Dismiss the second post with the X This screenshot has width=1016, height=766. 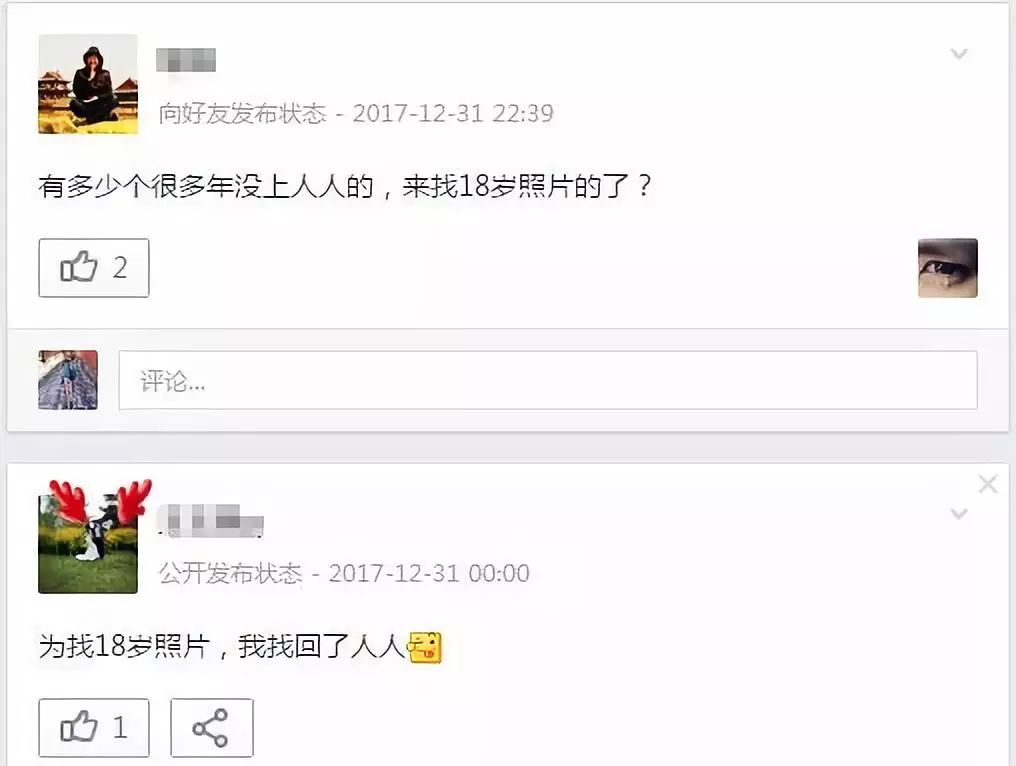pyautogui.click(x=988, y=484)
